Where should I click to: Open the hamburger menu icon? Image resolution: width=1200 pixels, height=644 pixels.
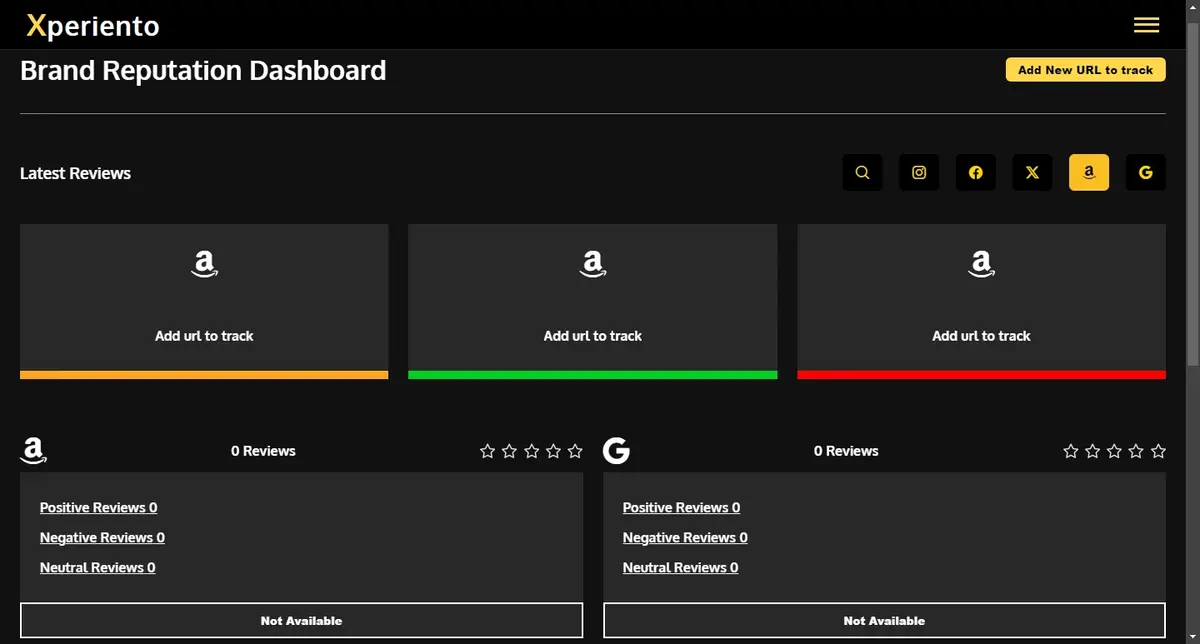(1146, 25)
